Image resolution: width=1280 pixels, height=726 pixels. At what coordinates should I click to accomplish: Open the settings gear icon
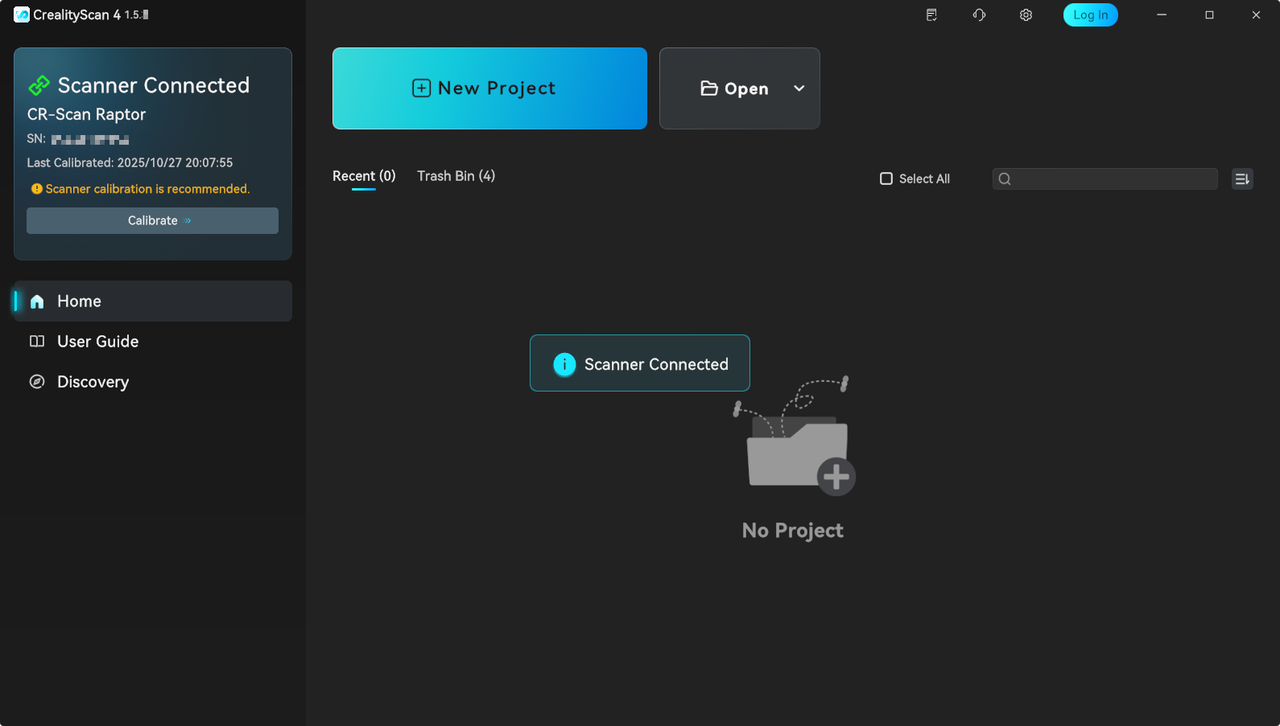pyautogui.click(x=1025, y=15)
